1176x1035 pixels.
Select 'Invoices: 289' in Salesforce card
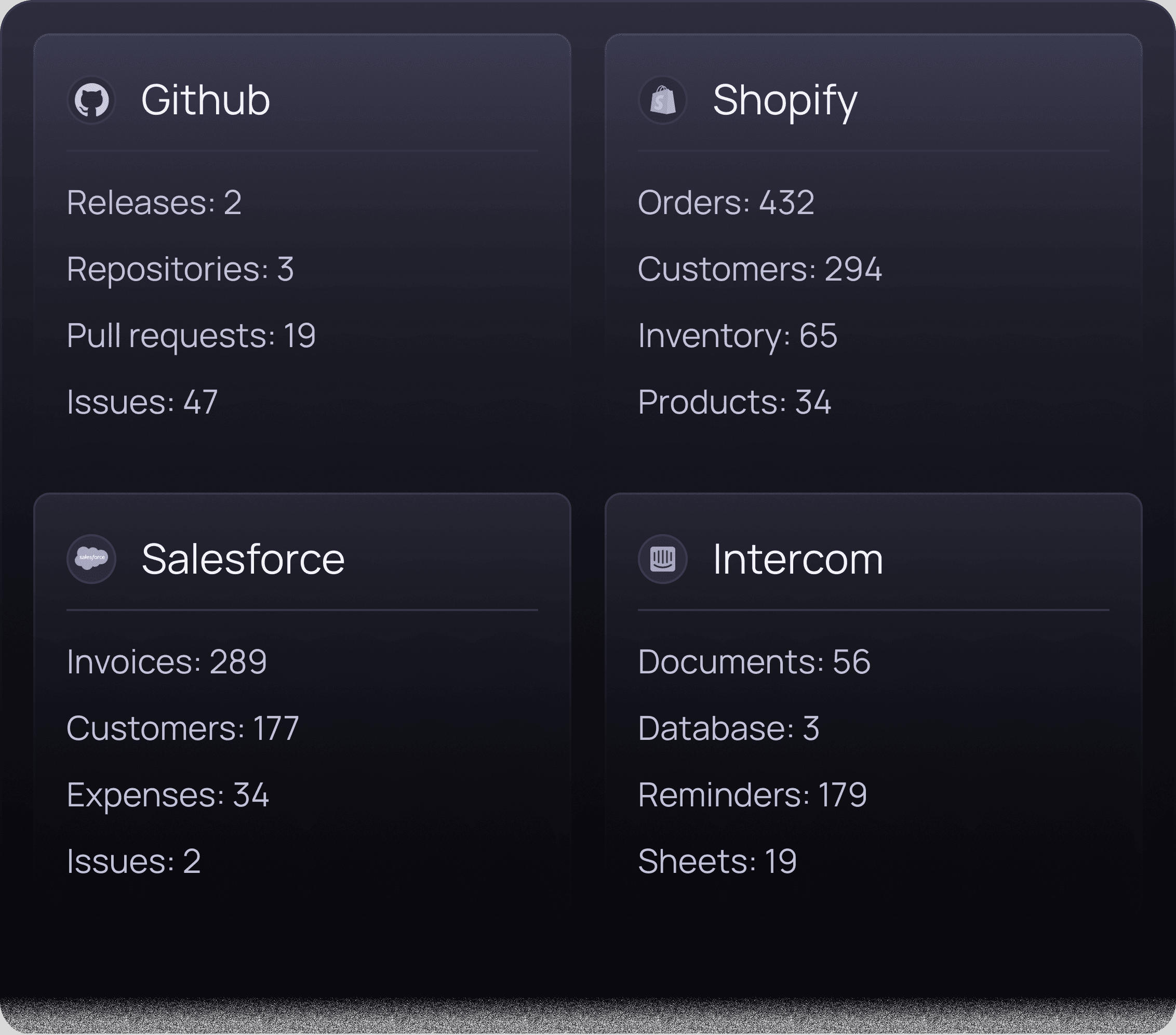coord(167,661)
